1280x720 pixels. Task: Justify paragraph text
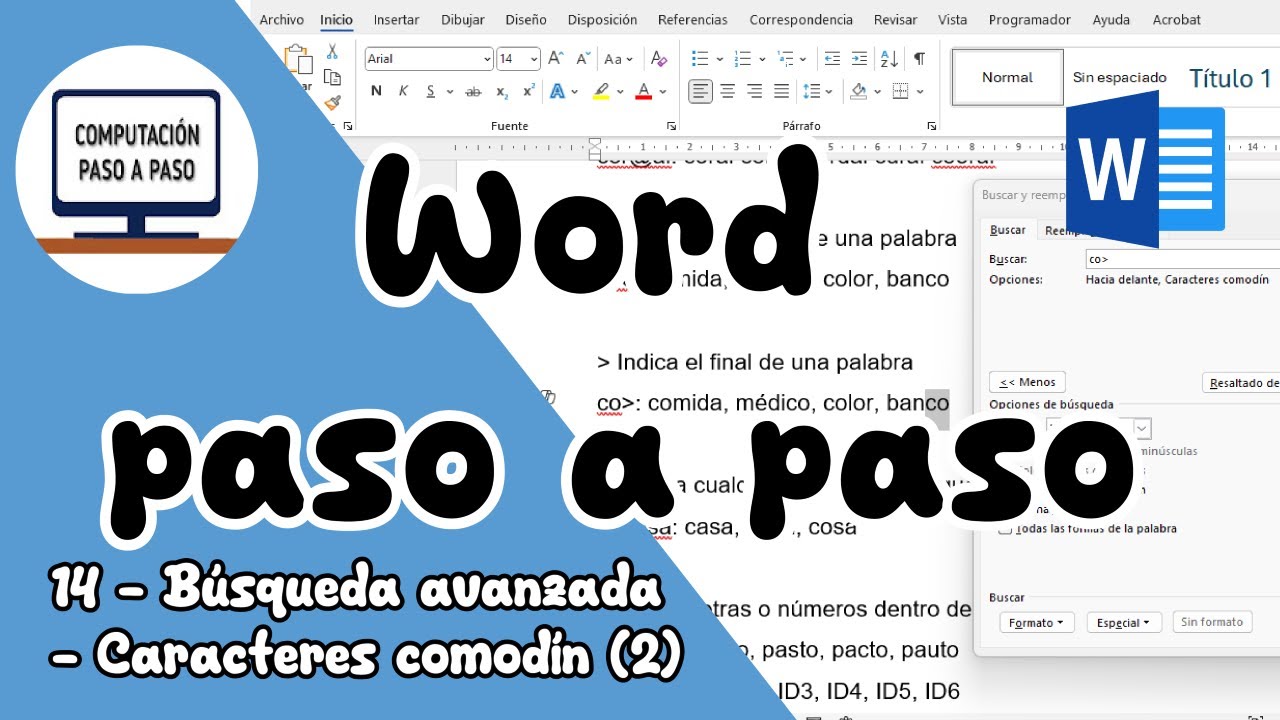click(781, 91)
